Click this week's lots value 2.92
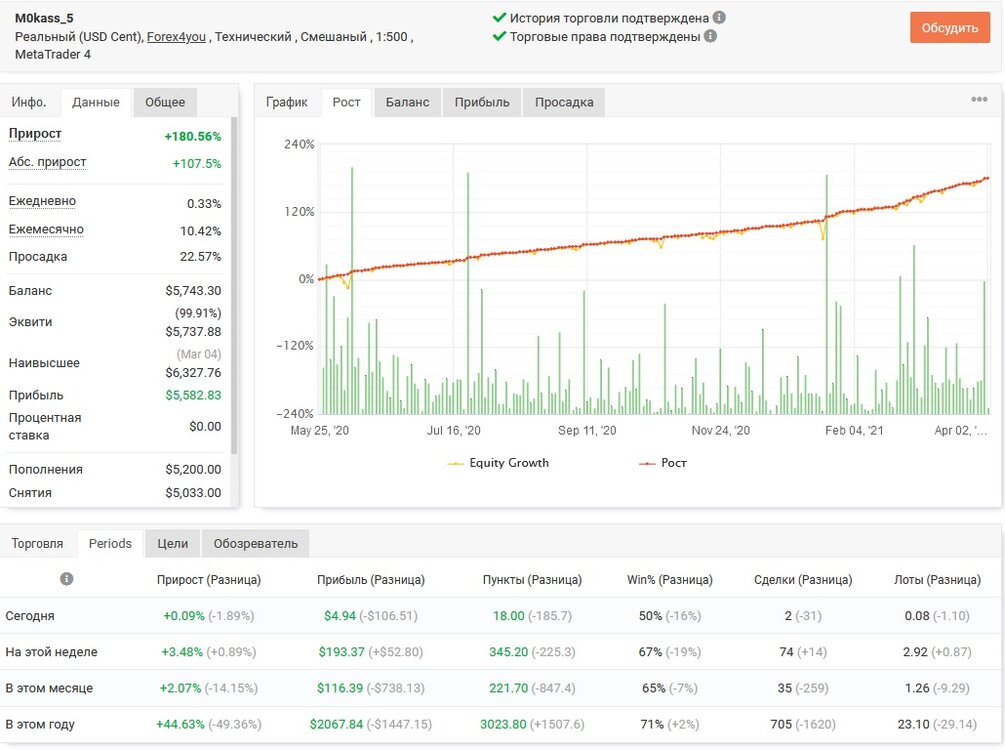 [915, 652]
